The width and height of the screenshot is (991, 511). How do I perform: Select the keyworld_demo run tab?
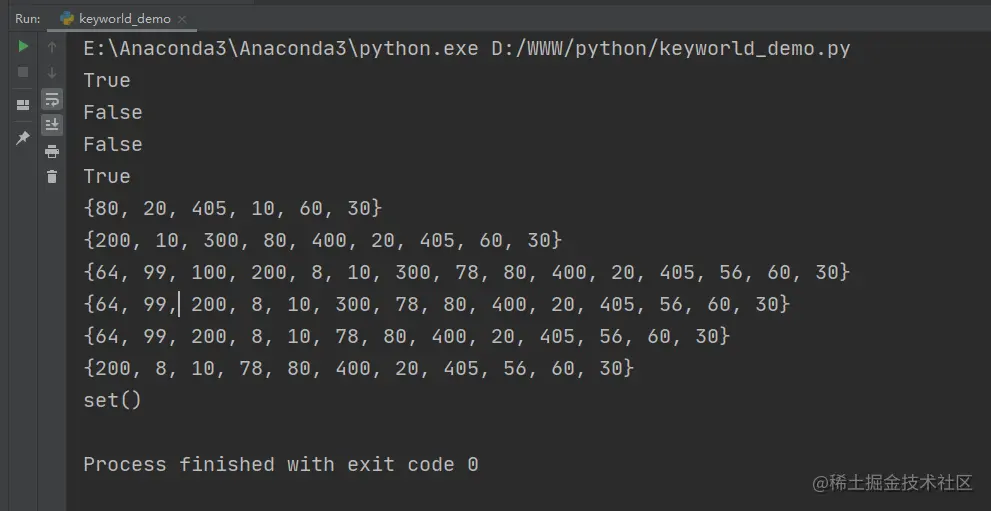[x=116, y=19]
